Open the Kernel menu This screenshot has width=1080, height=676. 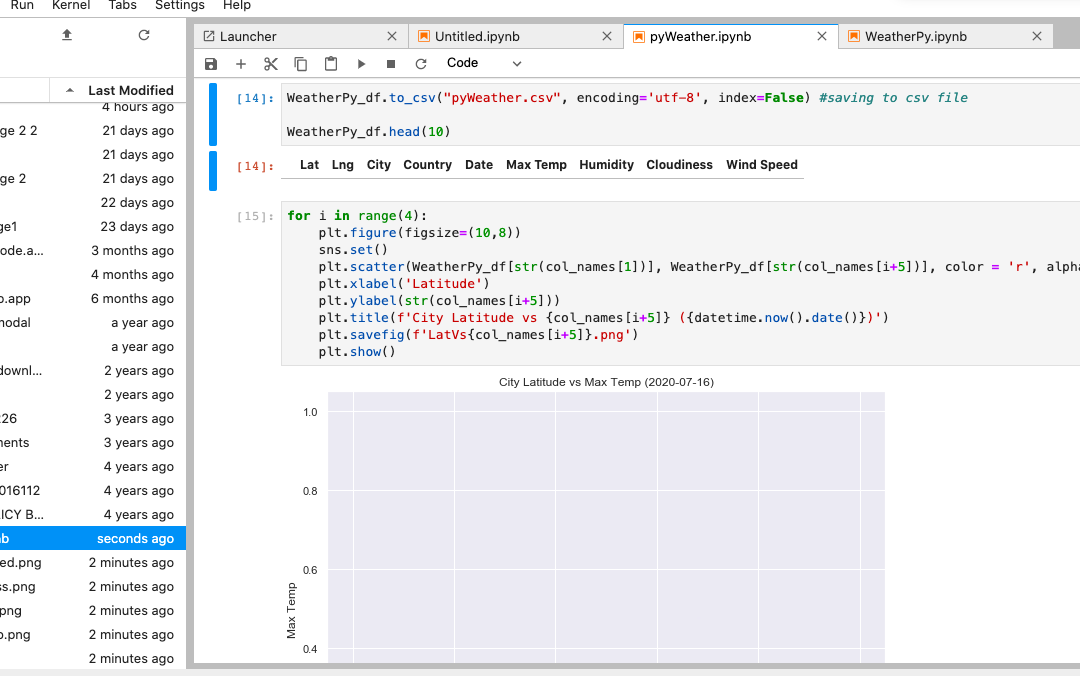coord(71,6)
